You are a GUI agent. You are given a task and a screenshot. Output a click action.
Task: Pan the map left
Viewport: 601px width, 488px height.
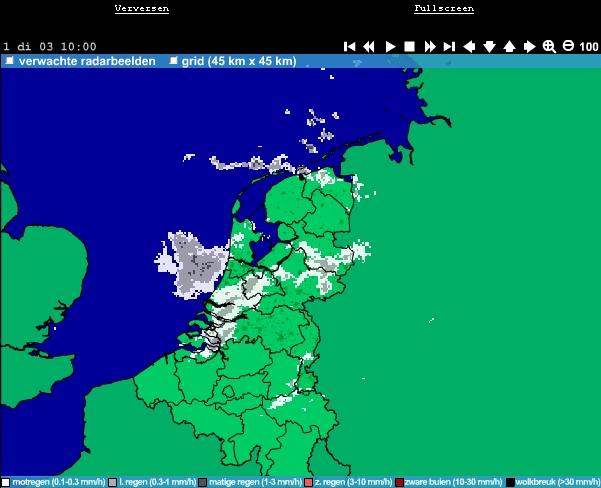coord(469,47)
